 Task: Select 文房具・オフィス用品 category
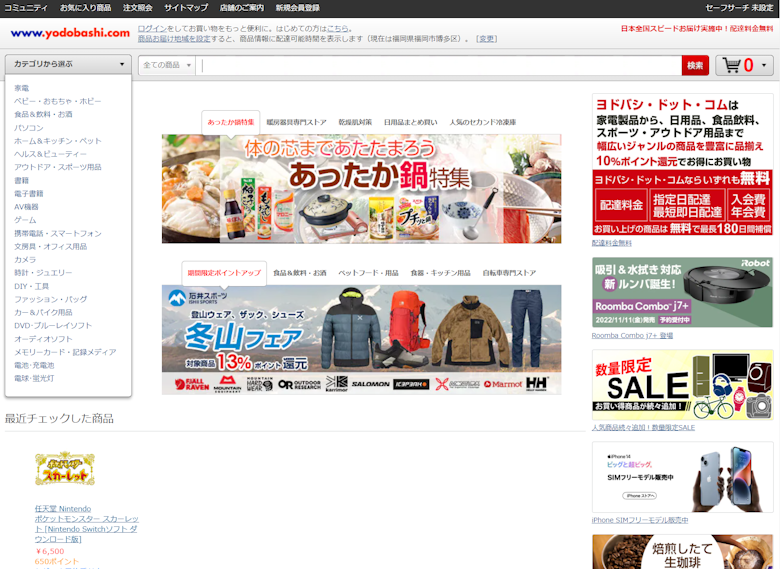[51, 246]
